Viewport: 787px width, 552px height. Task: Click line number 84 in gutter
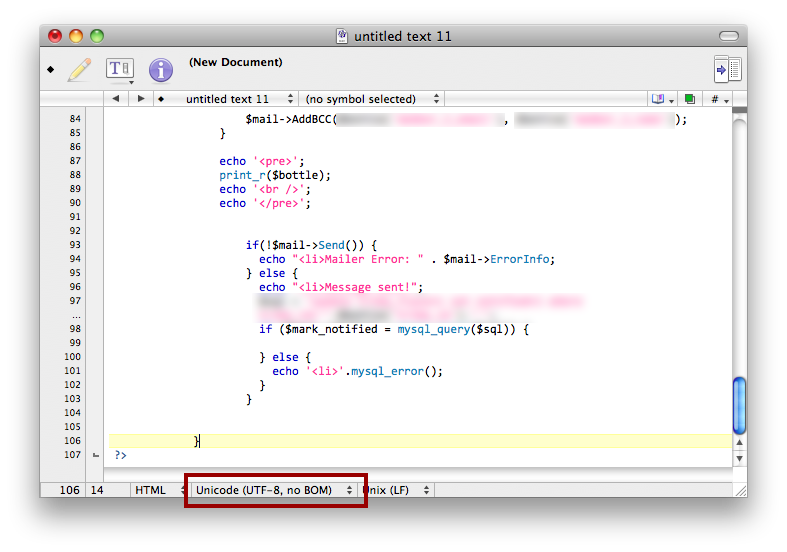click(x=75, y=118)
